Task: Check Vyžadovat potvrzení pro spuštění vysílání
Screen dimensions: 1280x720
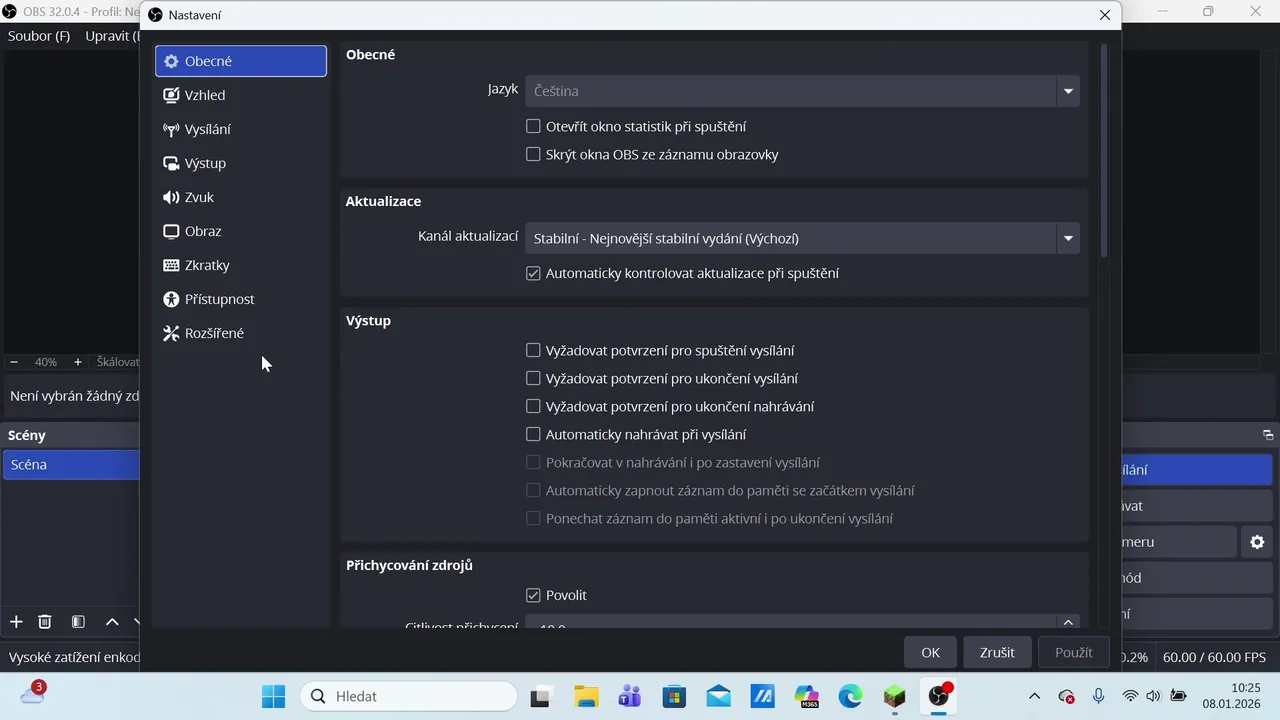Action: tap(533, 351)
